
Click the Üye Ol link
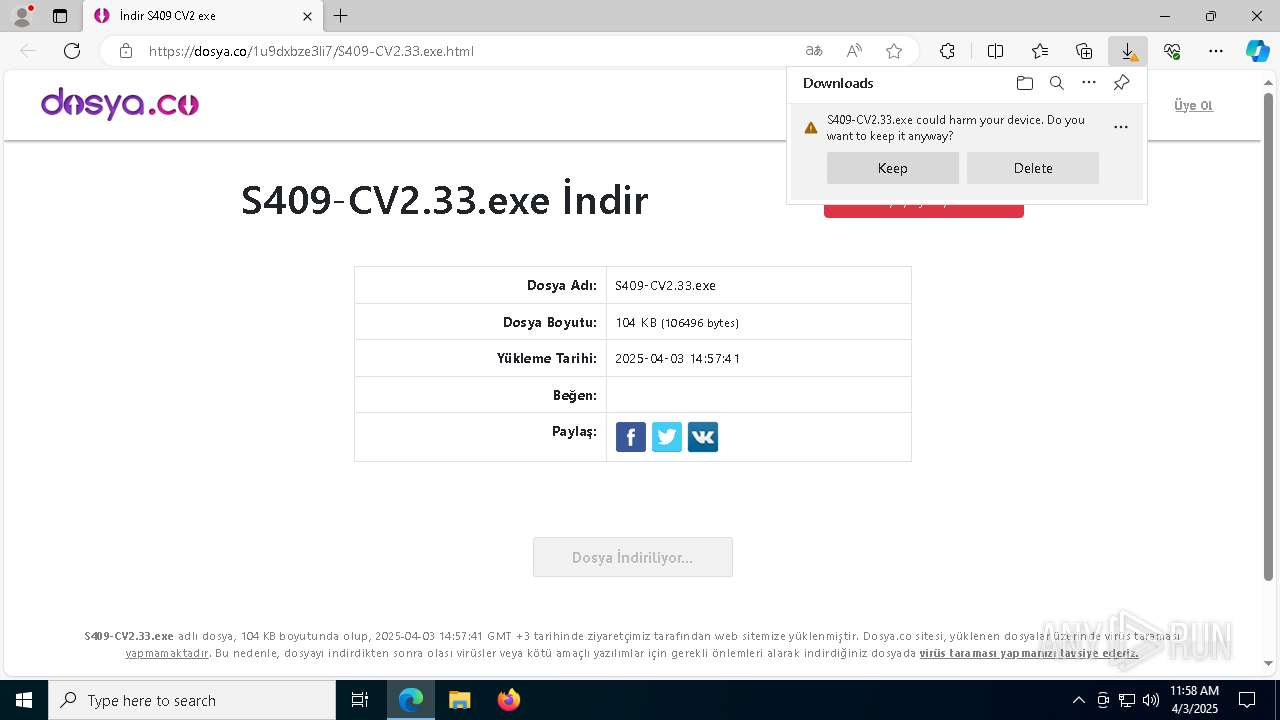(1193, 105)
